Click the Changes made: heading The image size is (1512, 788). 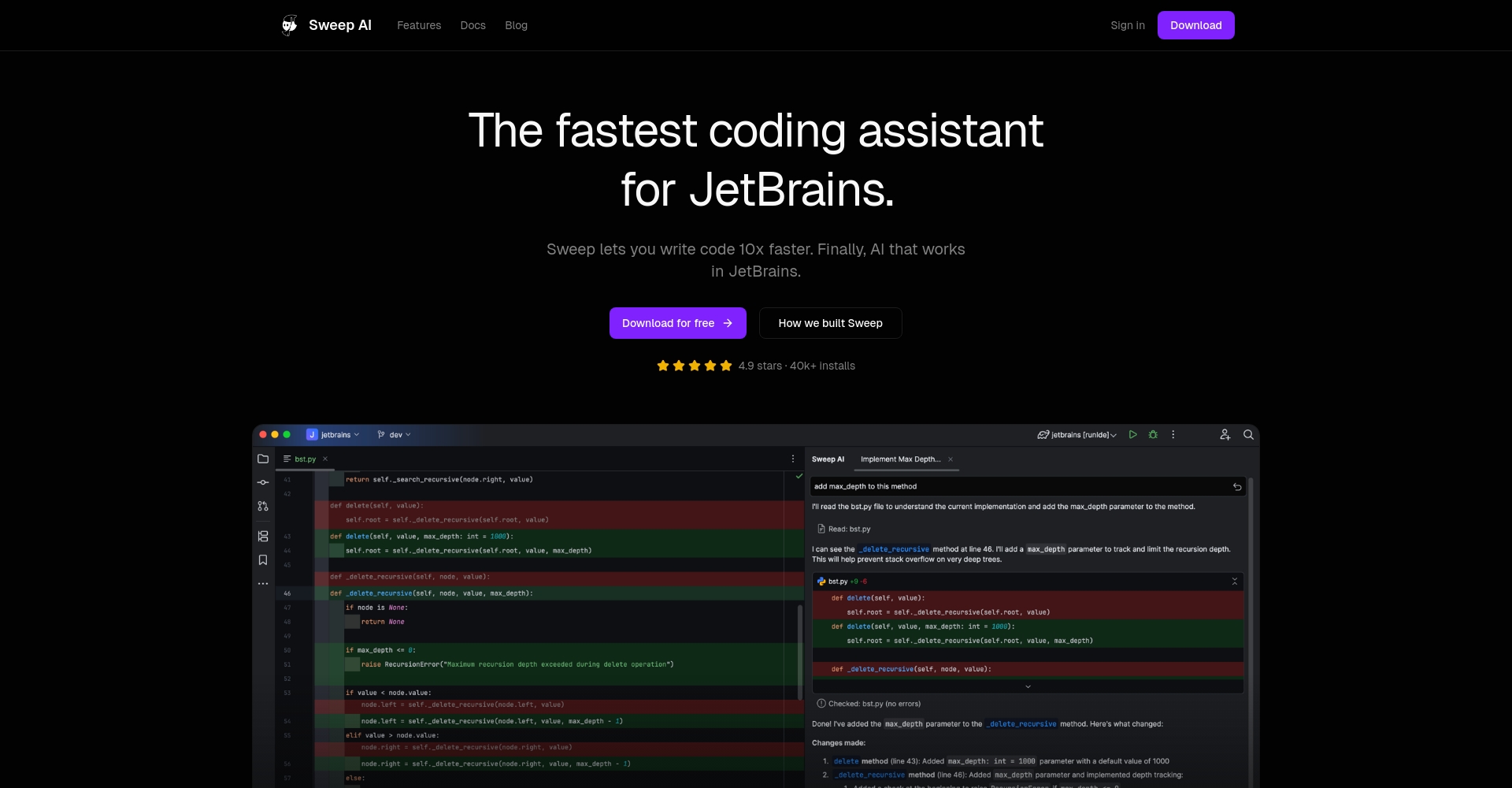coord(839,743)
